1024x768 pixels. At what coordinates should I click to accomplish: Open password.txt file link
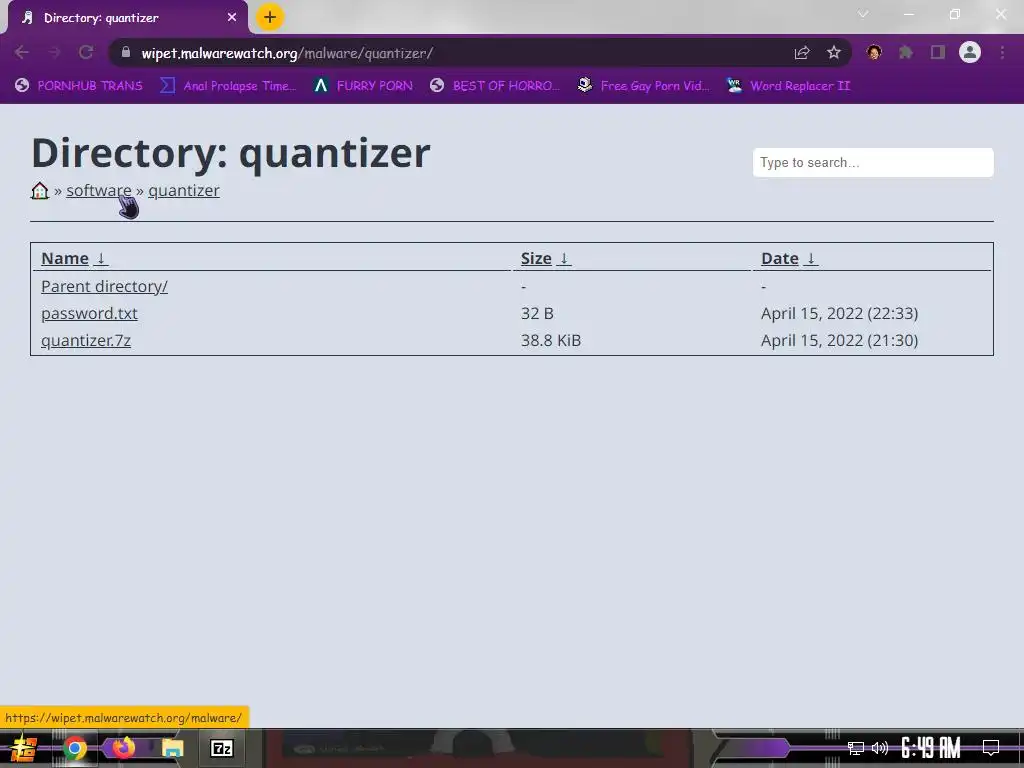[x=89, y=313]
